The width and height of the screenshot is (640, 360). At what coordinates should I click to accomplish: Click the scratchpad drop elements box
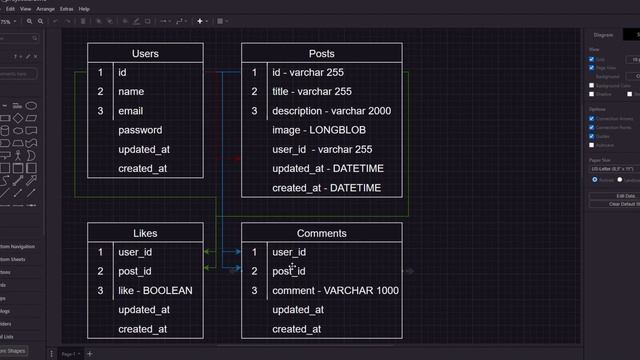tap(18, 74)
